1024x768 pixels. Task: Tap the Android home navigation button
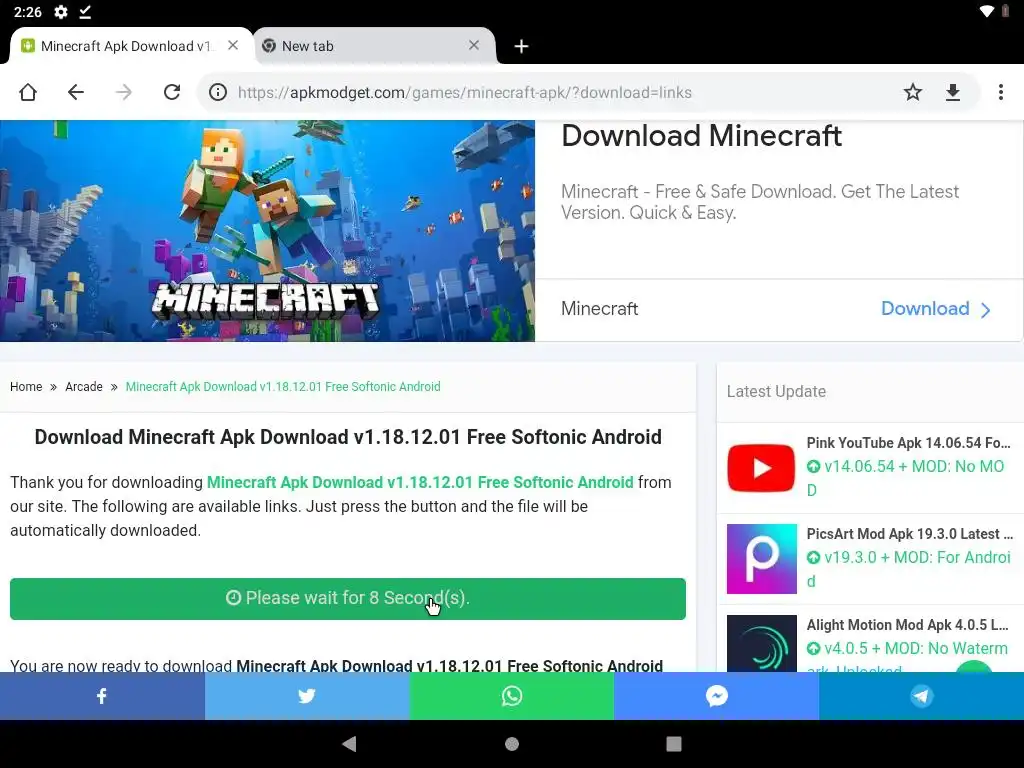[x=512, y=744]
